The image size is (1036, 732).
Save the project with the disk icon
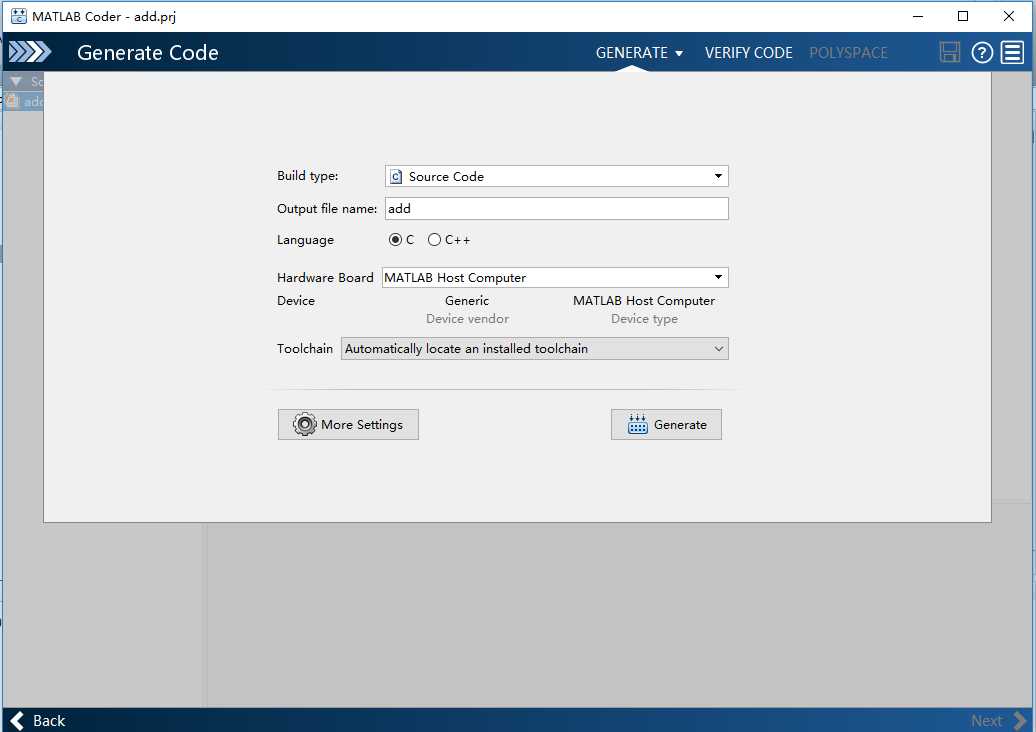[949, 52]
